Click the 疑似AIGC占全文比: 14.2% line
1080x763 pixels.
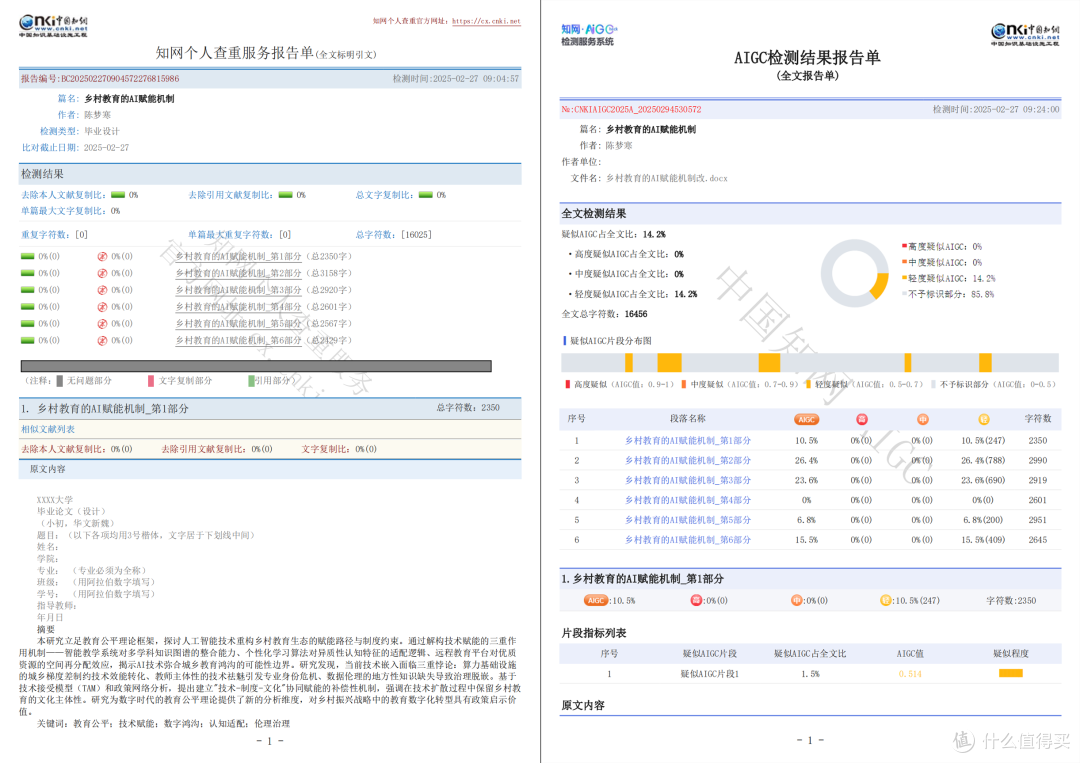614,234
